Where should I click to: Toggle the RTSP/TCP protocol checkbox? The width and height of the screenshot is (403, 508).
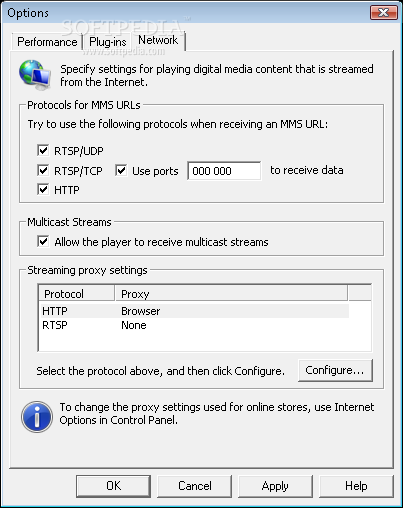43,170
